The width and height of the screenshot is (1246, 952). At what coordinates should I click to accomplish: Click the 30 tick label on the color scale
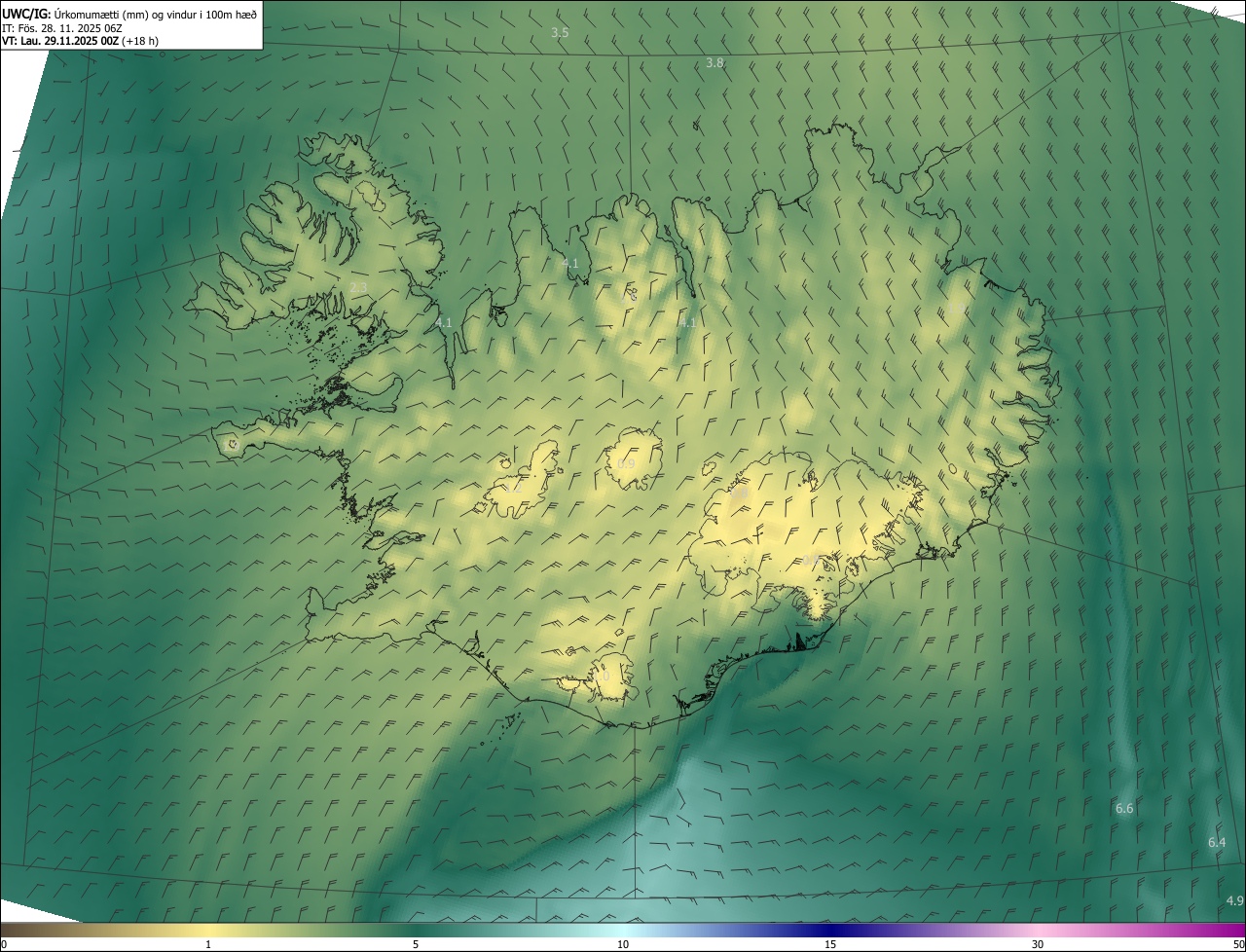pyautogui.click(x=1038, y=944)
